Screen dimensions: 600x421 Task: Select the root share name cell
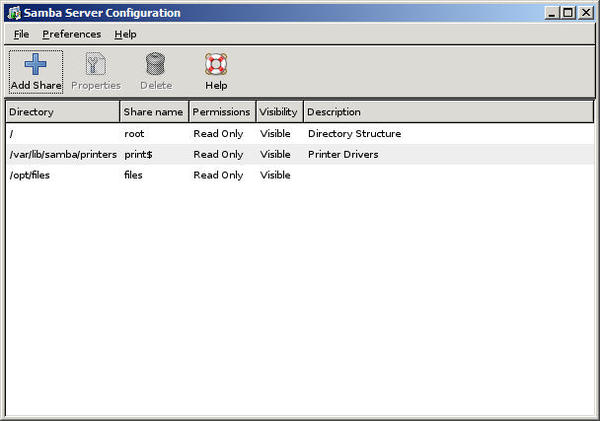[134, 134]
